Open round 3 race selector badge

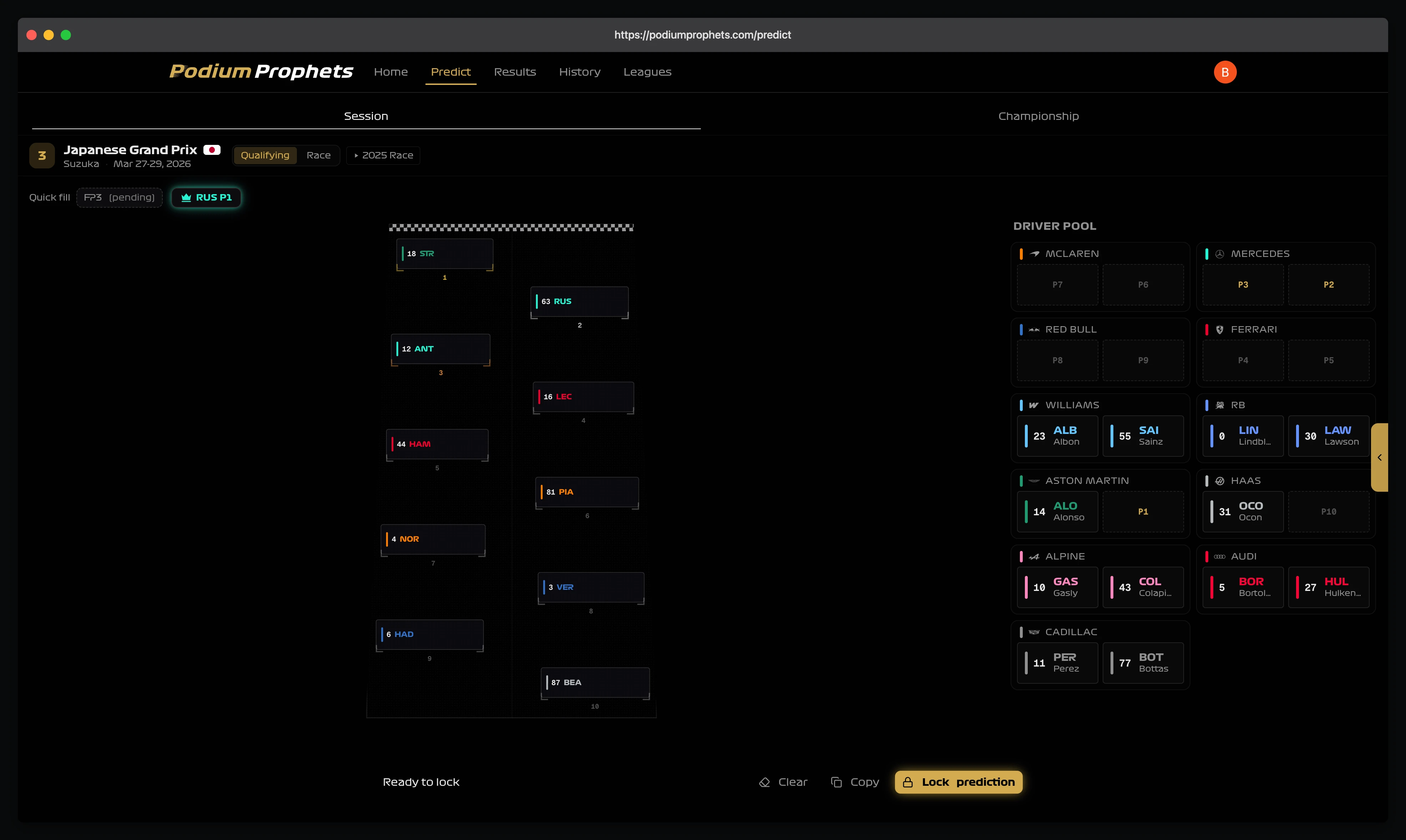point(42,156)
